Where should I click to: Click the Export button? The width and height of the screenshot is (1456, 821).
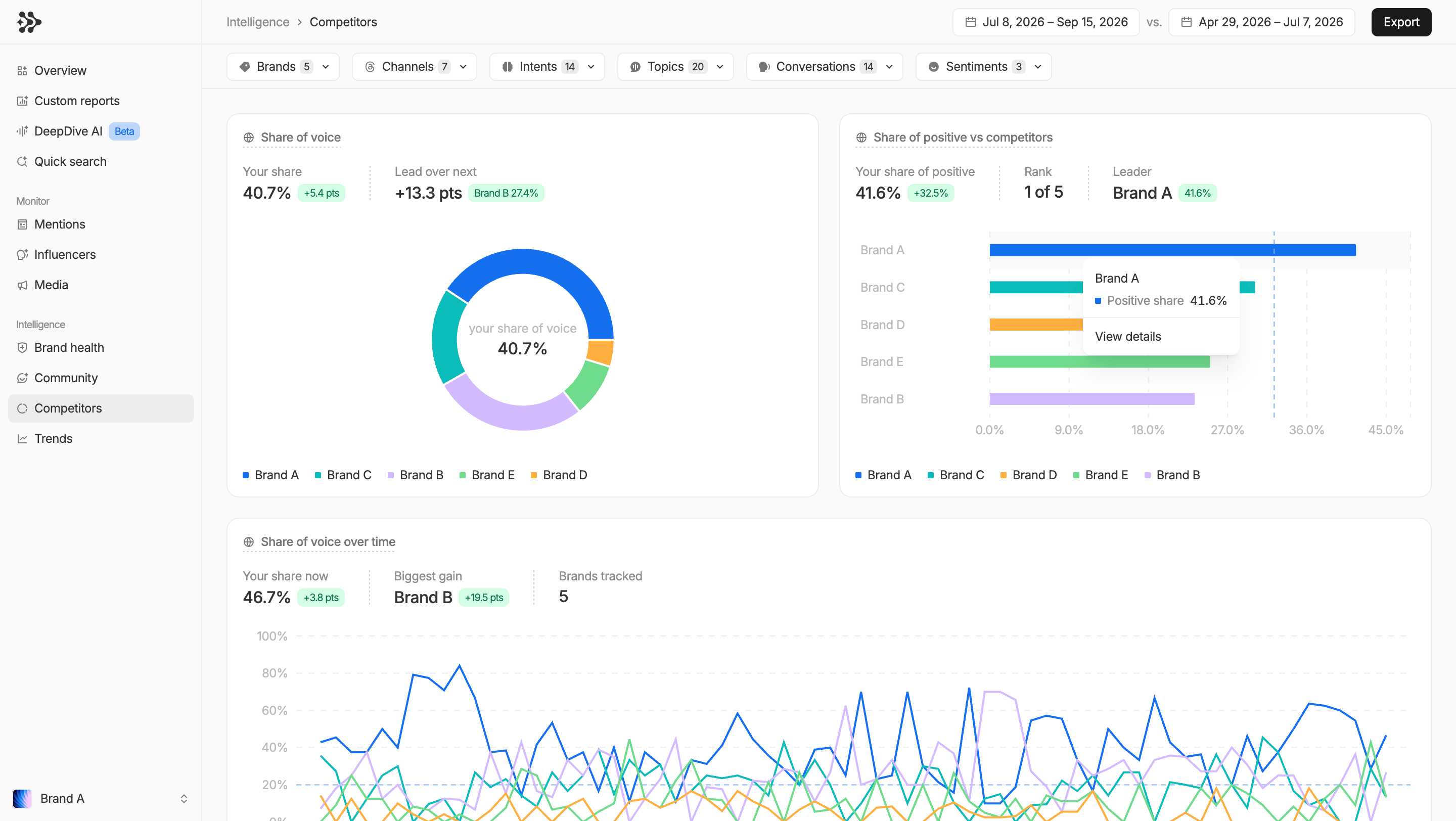[x=1401, y=22]
